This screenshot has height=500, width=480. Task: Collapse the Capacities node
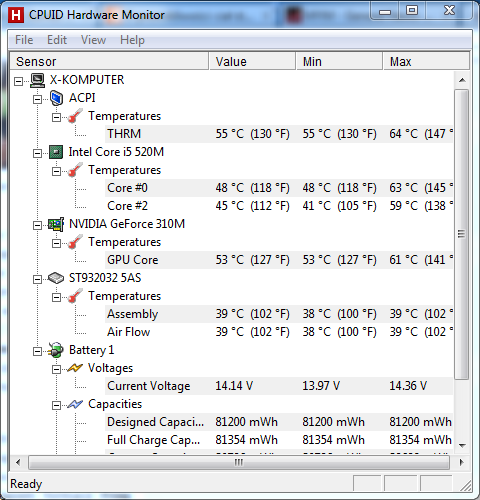(57, 405)
